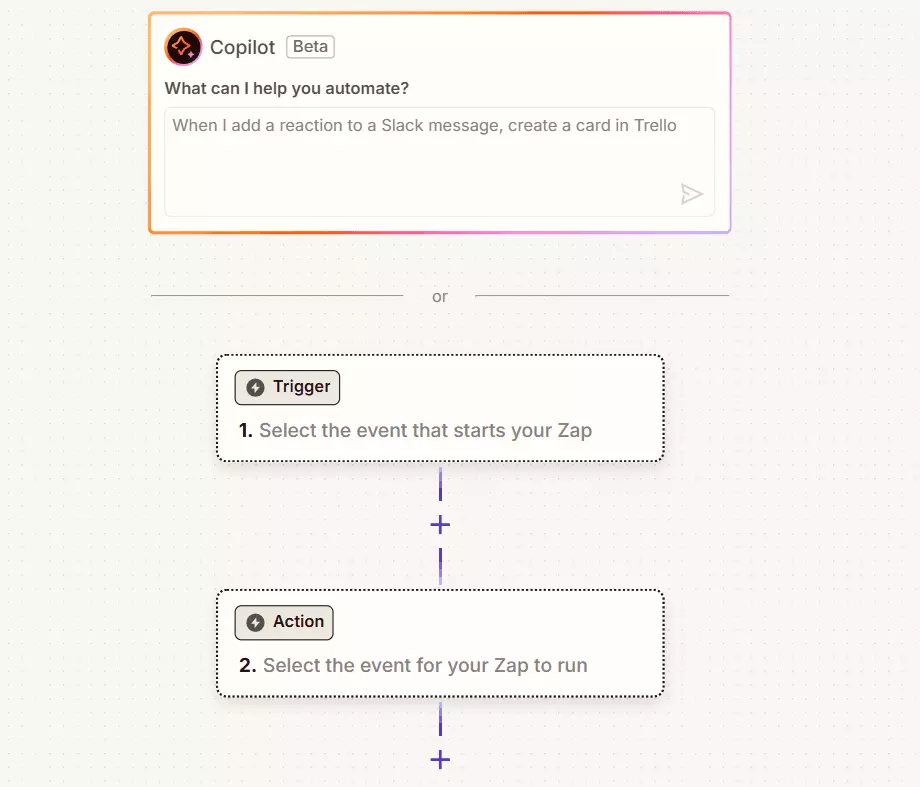920x787 pixels.
Task: Add a step below the Action card
Action: [x=440, y=760]
